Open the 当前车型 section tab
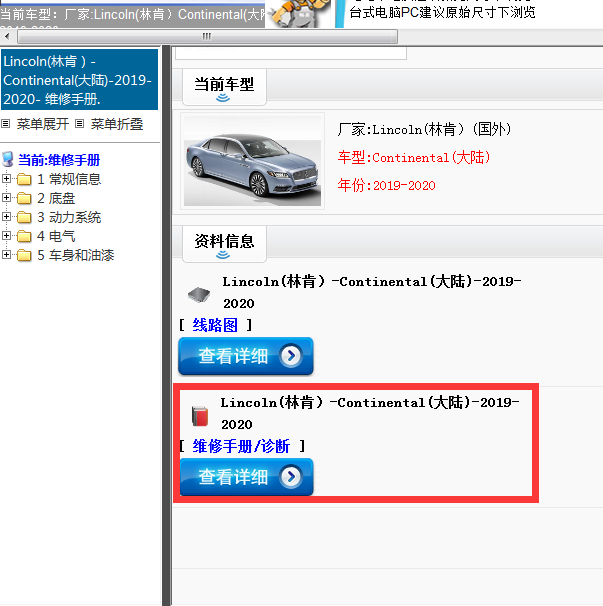This screenshot has width=603, height=606. click(x=224, y=87)
